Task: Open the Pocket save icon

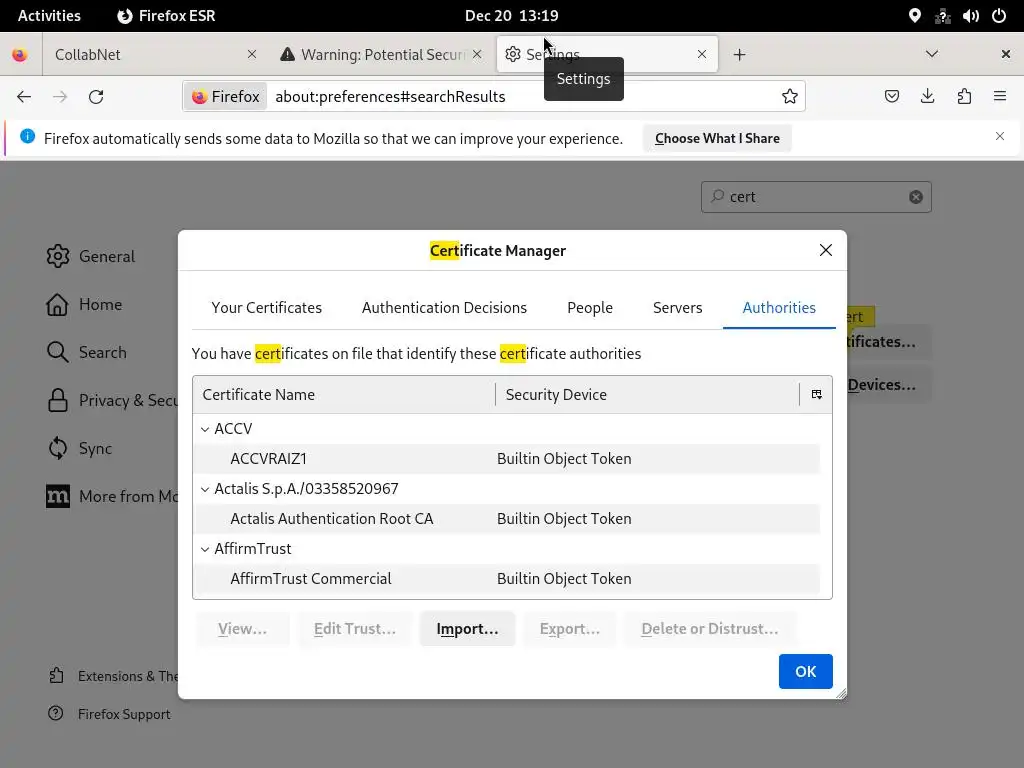Action: tap(891, 97)
